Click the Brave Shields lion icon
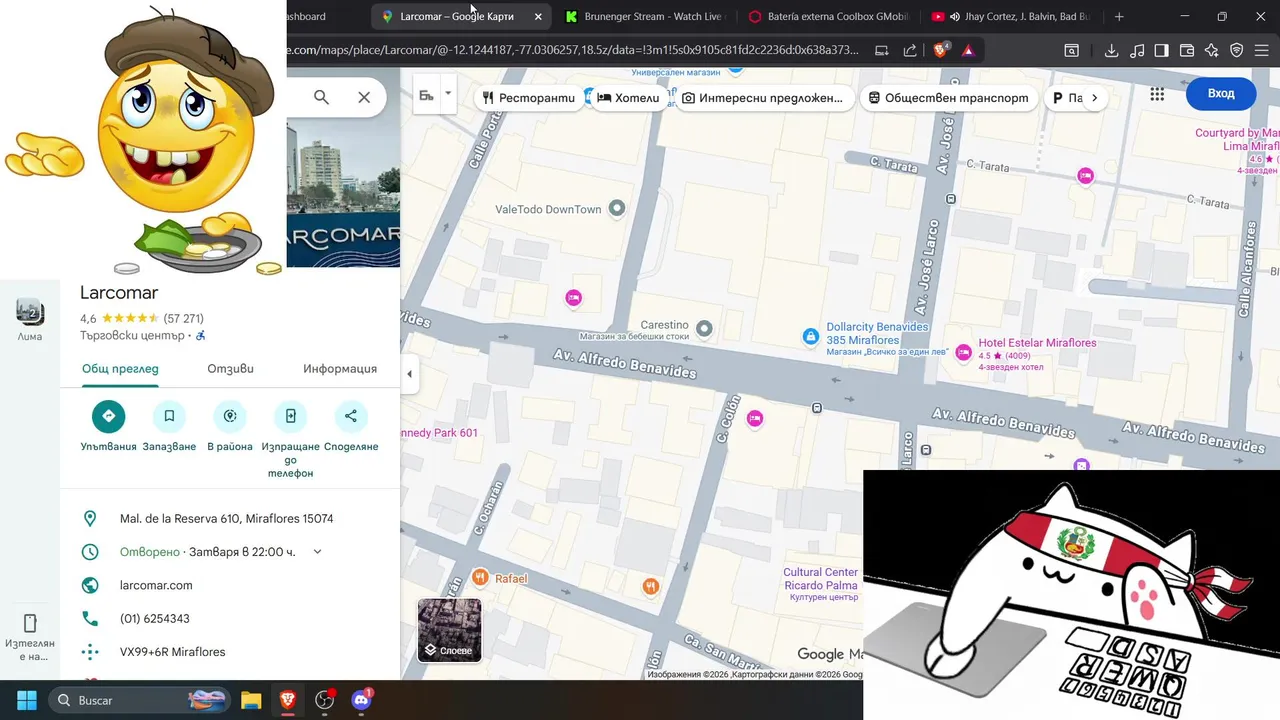1280x720 pixels. coord(941,50)
